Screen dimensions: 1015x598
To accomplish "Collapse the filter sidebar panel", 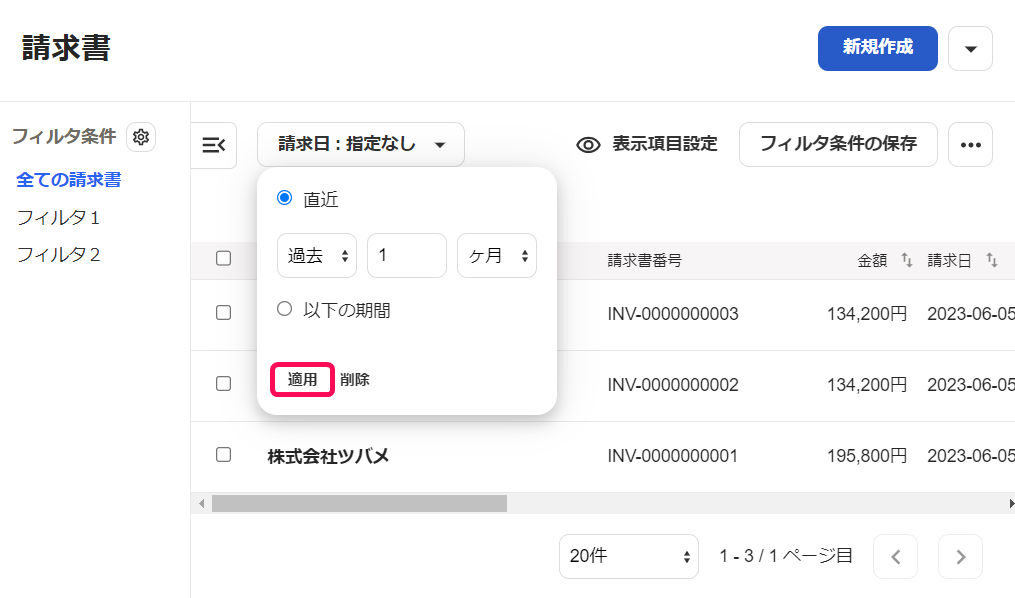I will pyautogui.click(x=214, y=145).
